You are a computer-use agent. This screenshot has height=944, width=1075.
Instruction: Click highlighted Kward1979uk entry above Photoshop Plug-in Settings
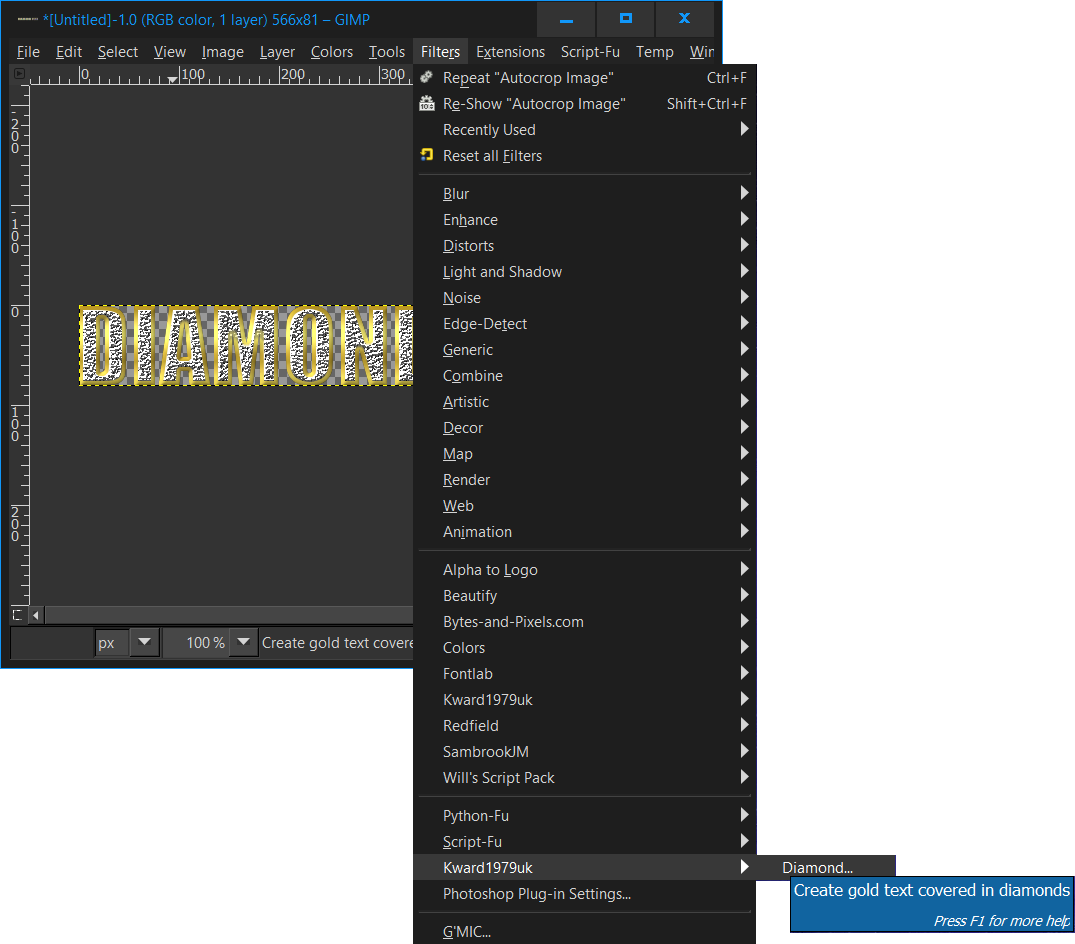point(584,868)
